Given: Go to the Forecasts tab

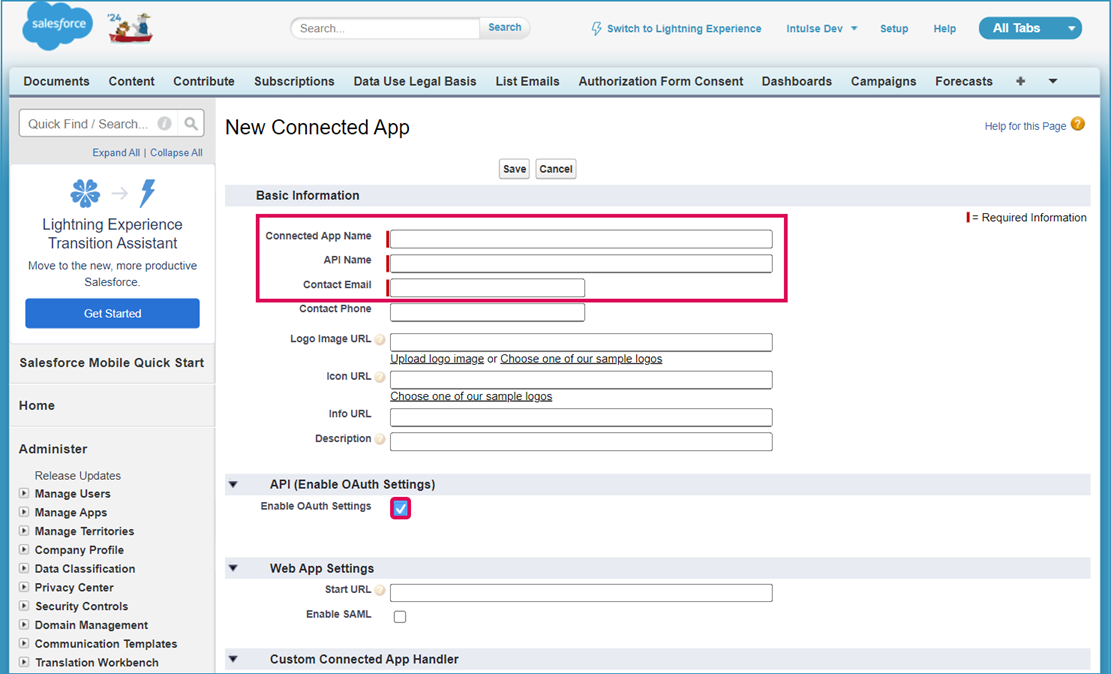Looking at the screenshot, I should [964, 82].
